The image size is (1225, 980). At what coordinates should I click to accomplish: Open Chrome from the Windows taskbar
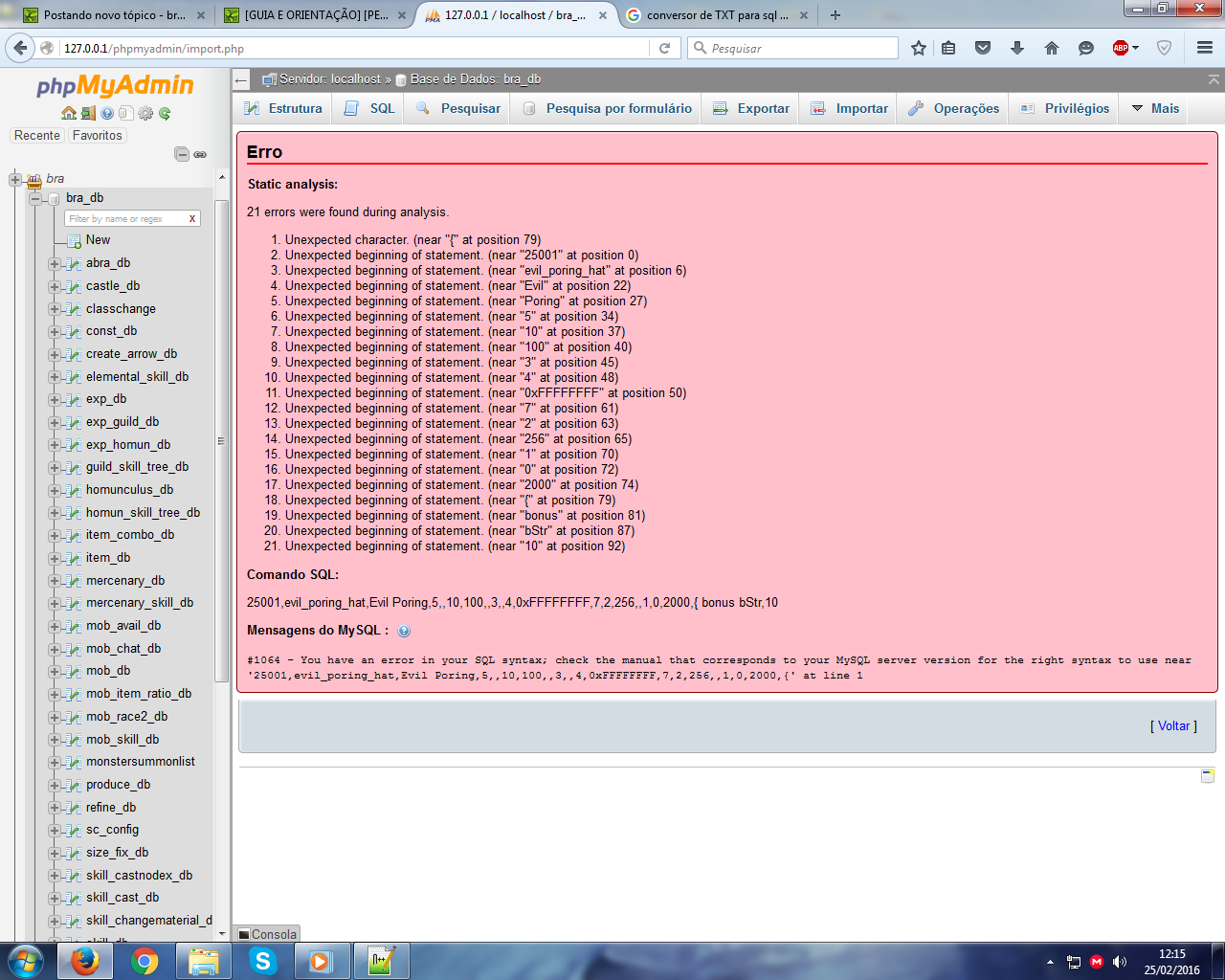tap(145, 961)
